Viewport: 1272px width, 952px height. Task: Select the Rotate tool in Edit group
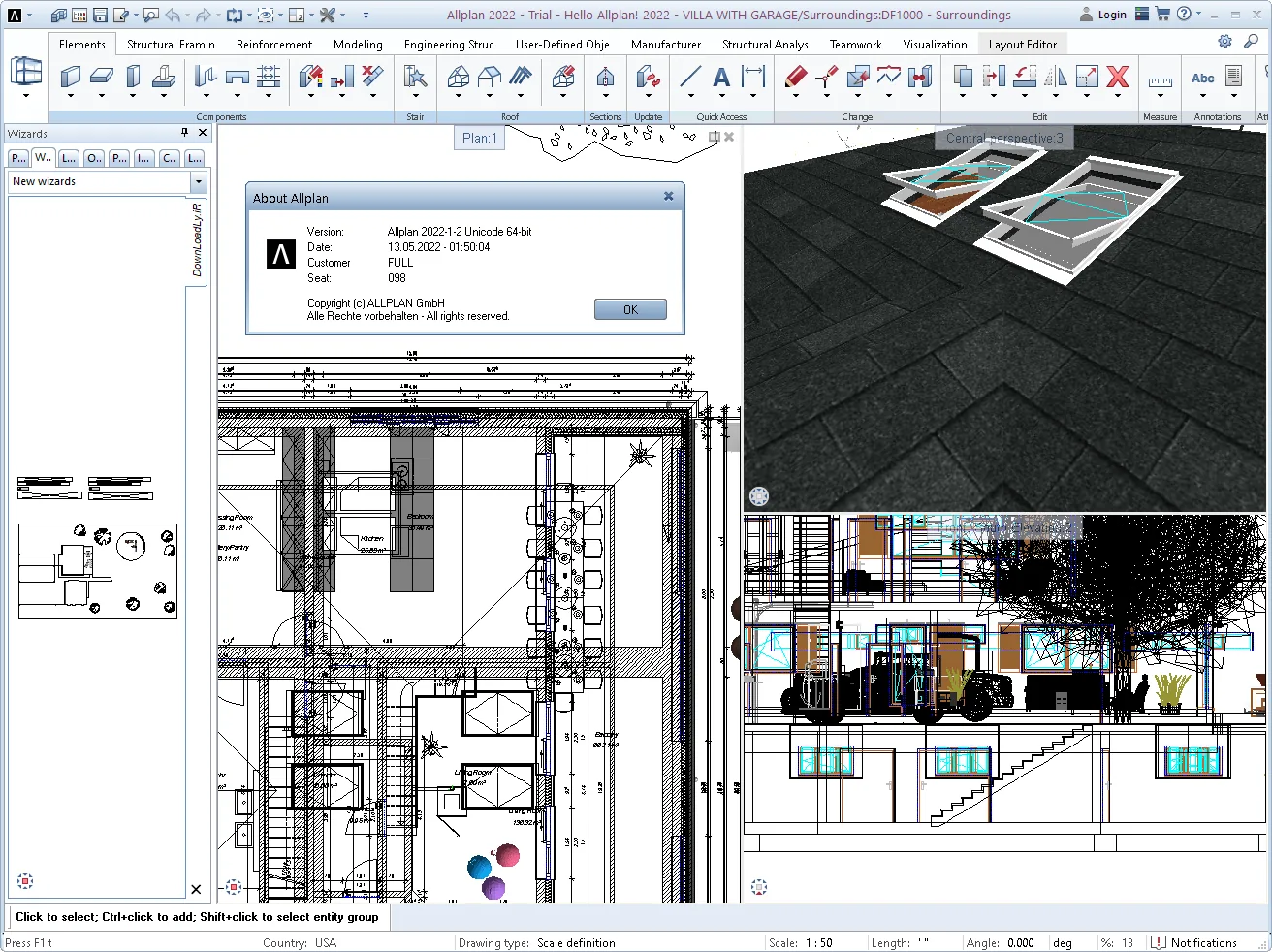pyautogui.click(x=1025, y=77)
